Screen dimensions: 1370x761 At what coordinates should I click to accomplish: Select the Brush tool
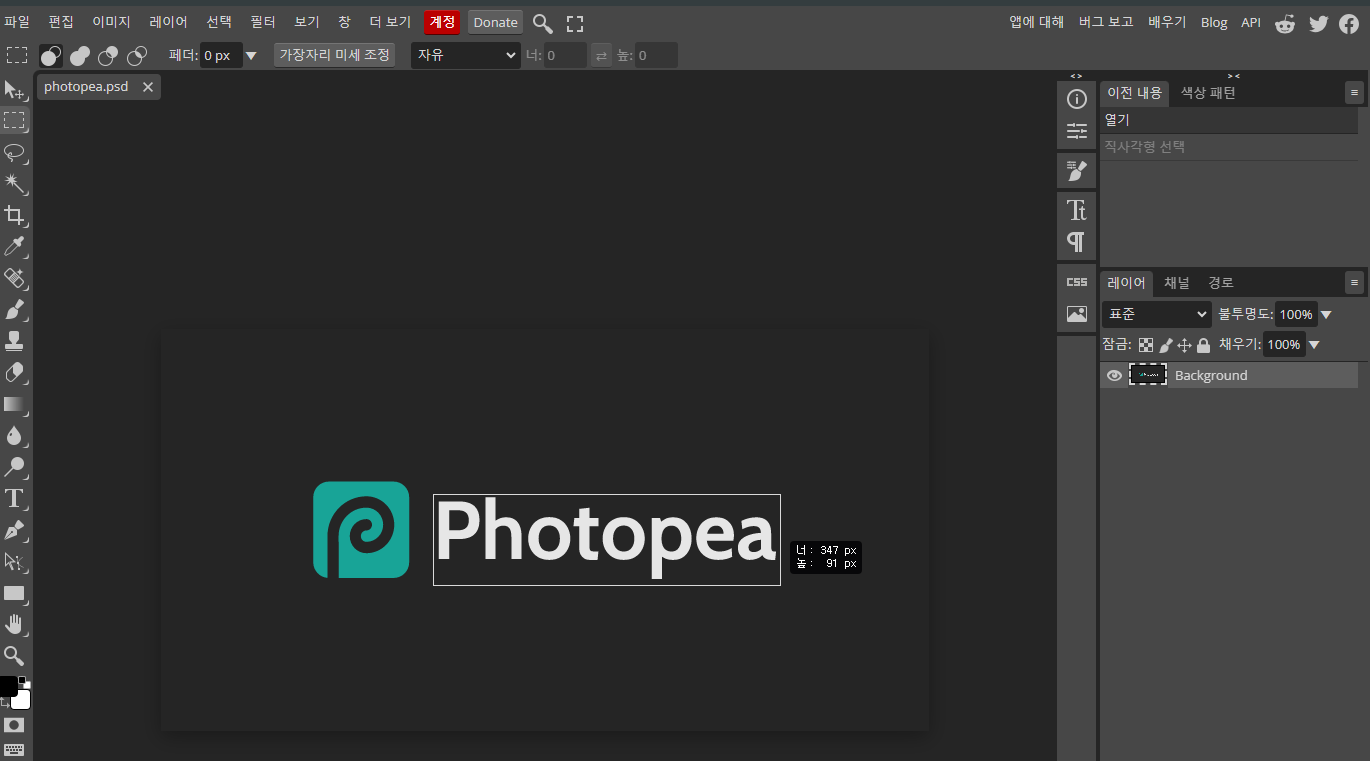coord(15,309)
